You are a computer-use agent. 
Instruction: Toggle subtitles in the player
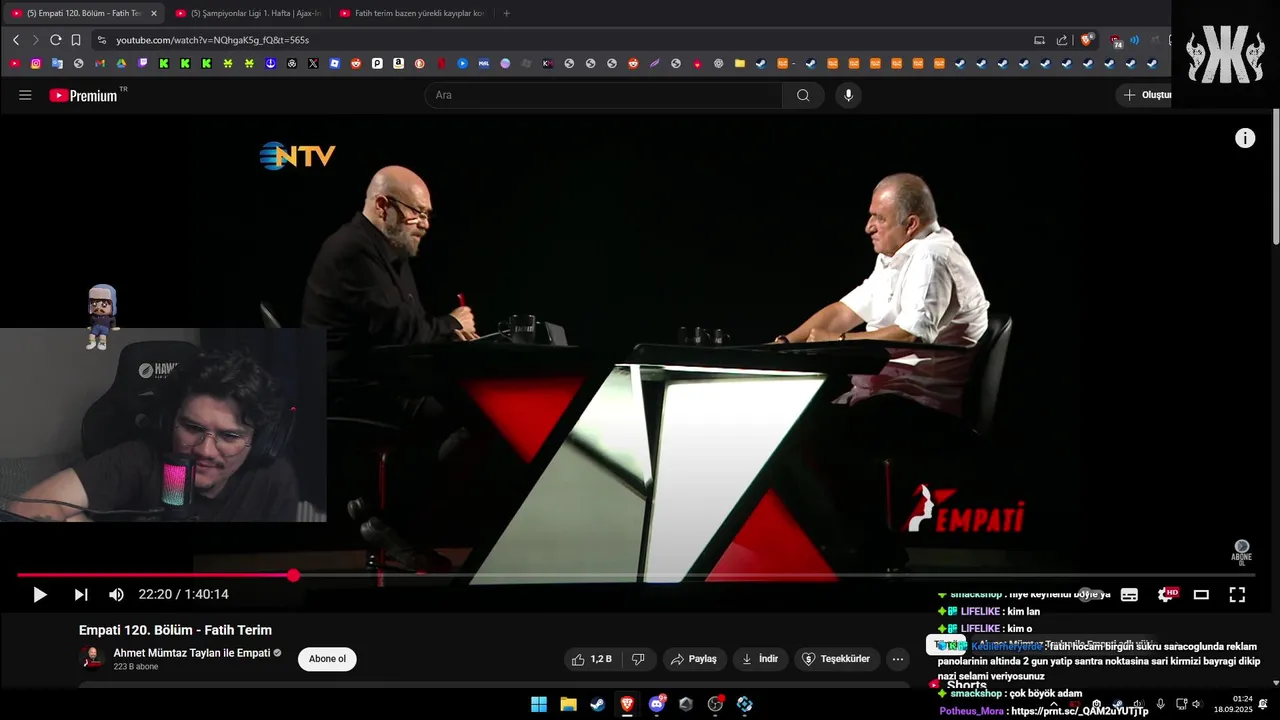tap(1129, 595)
